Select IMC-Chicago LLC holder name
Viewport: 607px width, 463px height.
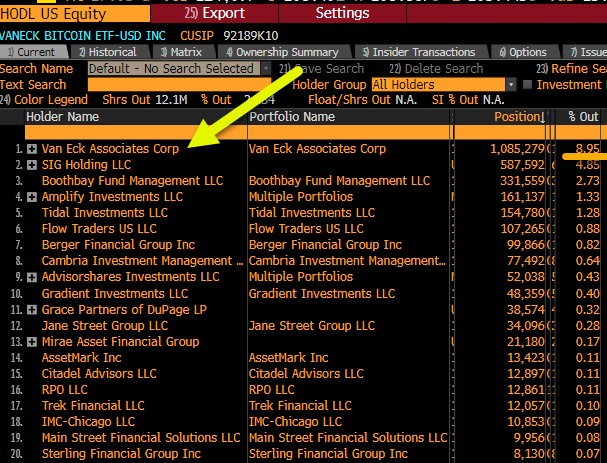(x=89, y=422)
